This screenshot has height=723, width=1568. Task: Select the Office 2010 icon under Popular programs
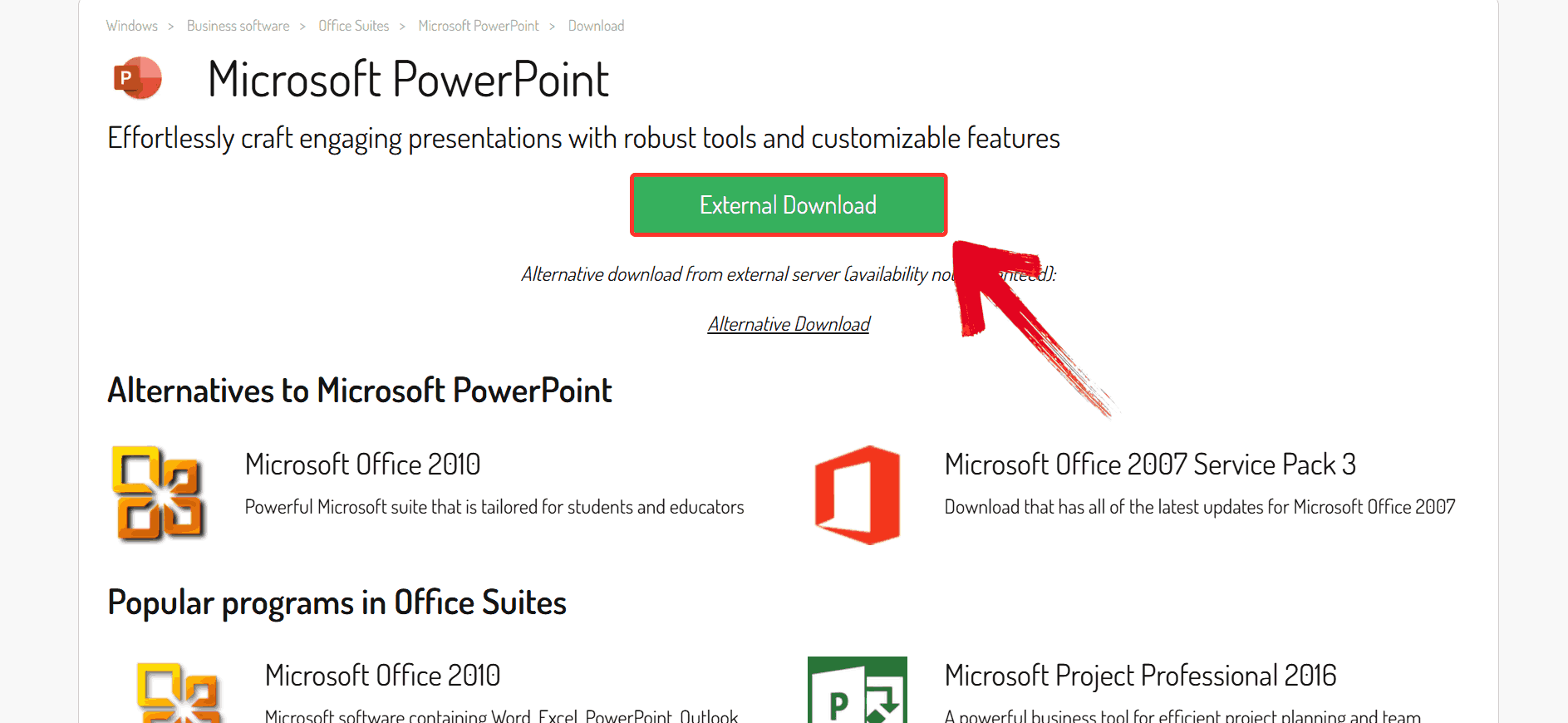click(x=179, y=691)
